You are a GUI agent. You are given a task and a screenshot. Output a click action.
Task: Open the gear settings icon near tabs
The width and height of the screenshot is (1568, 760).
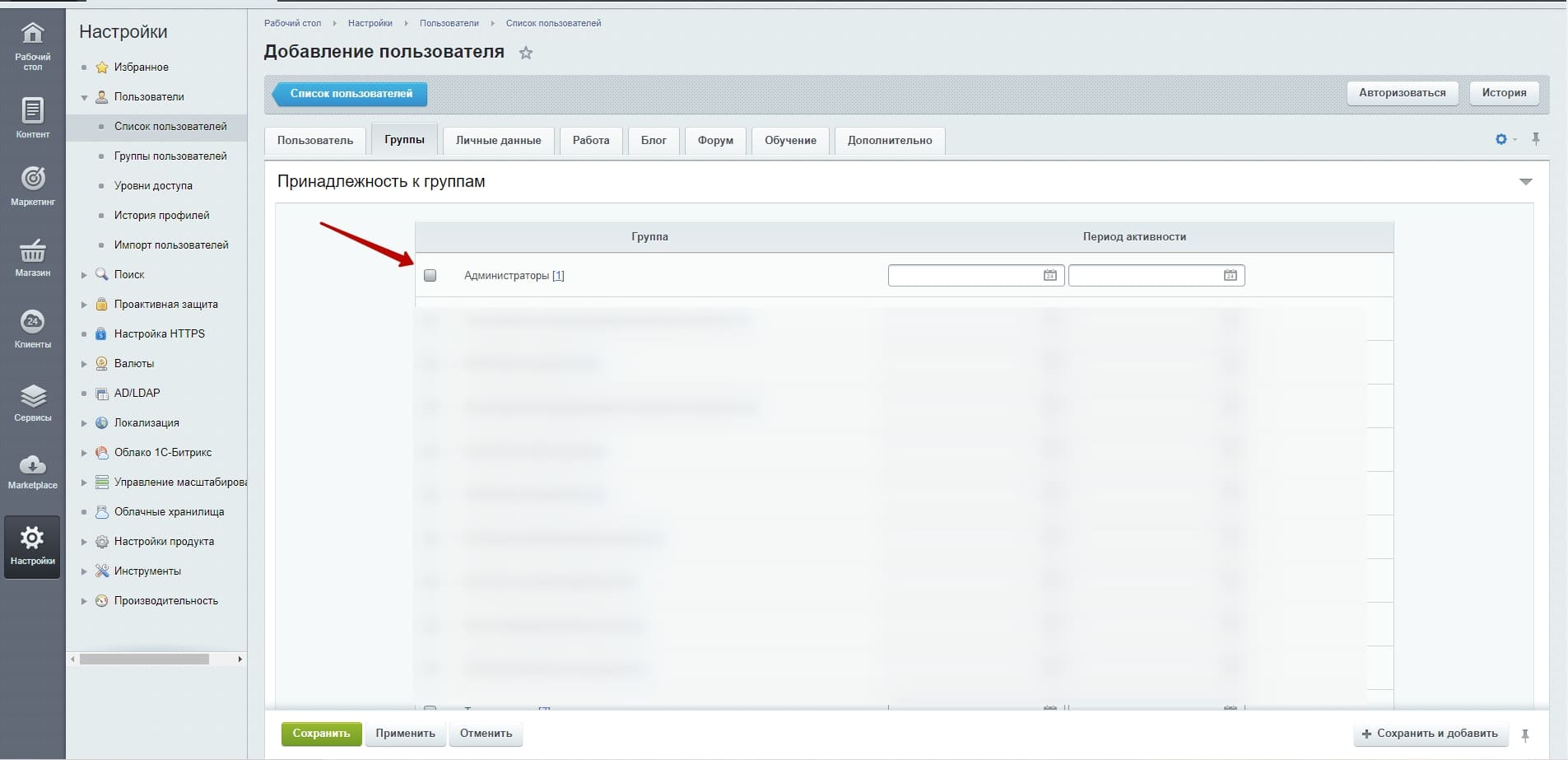pyautogui.click(x=1501, y=139)
